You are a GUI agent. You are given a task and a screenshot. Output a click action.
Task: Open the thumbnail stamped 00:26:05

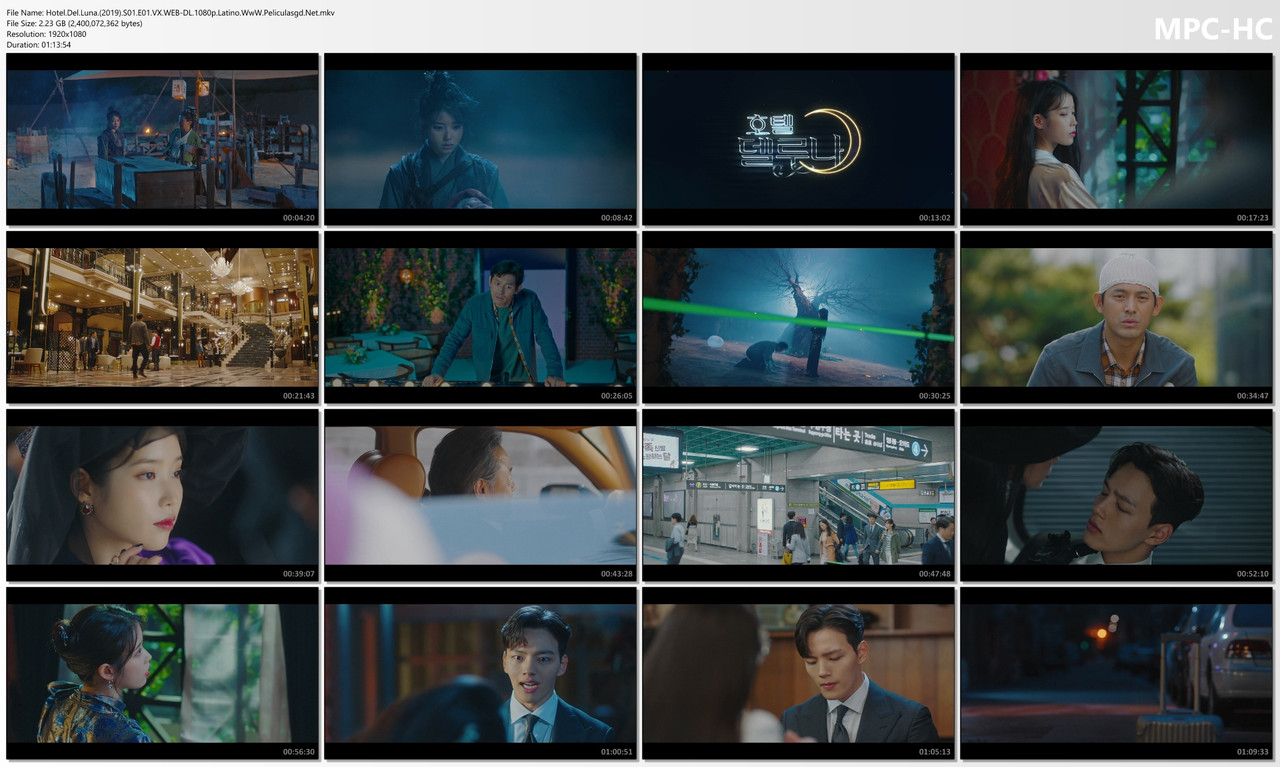tap(480, 317)
